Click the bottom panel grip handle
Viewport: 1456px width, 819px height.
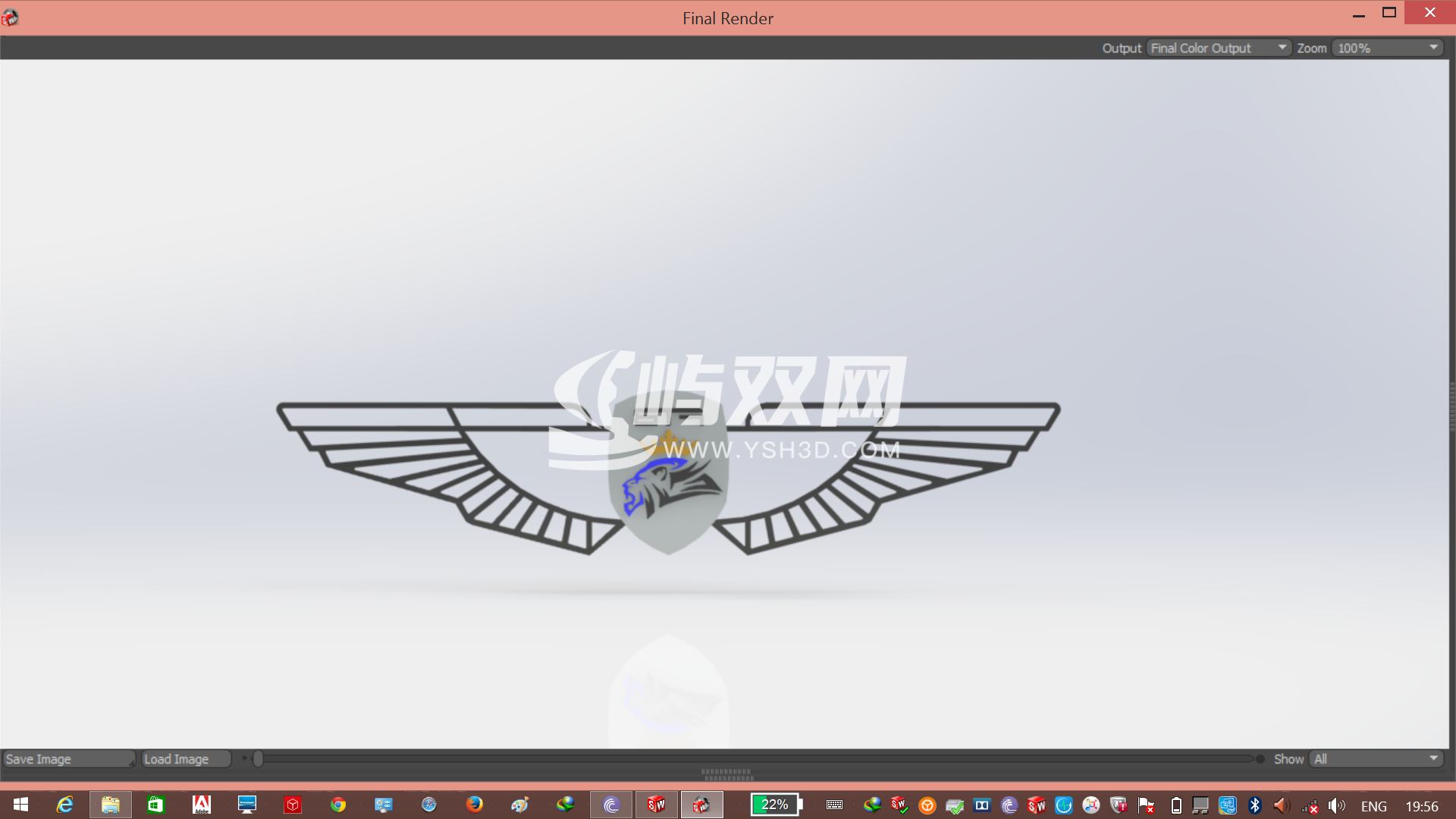pyautogui.click(x=728, y=774)
